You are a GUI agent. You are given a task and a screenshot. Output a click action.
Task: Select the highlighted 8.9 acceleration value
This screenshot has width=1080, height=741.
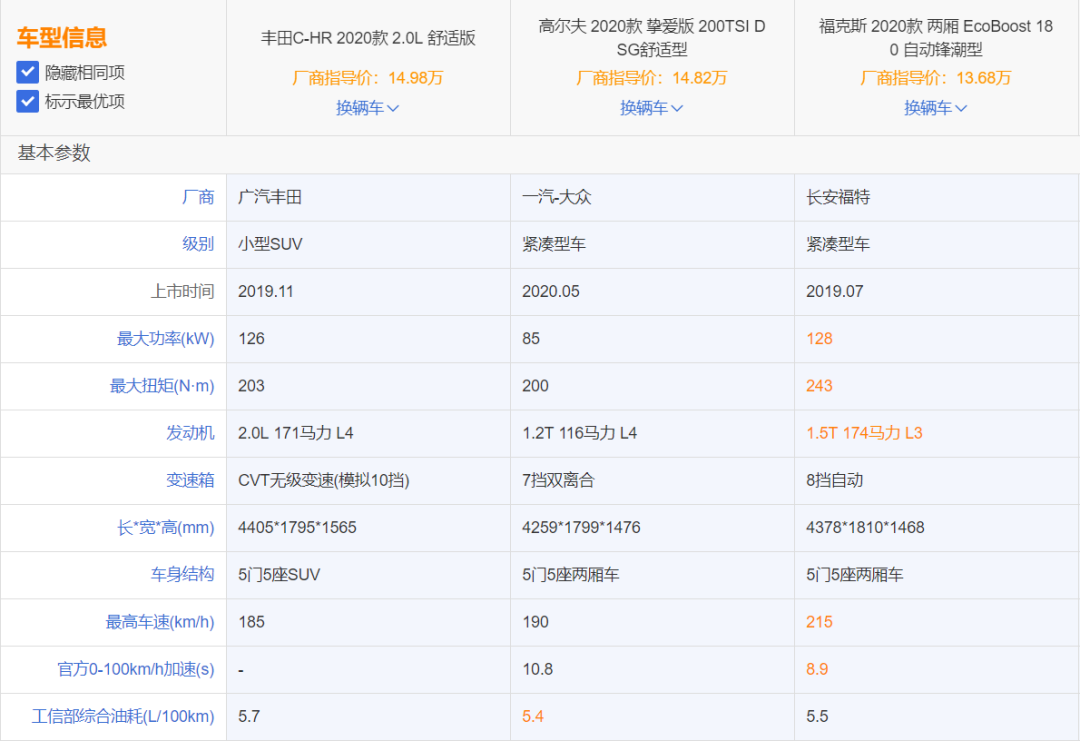click(817, 669)
